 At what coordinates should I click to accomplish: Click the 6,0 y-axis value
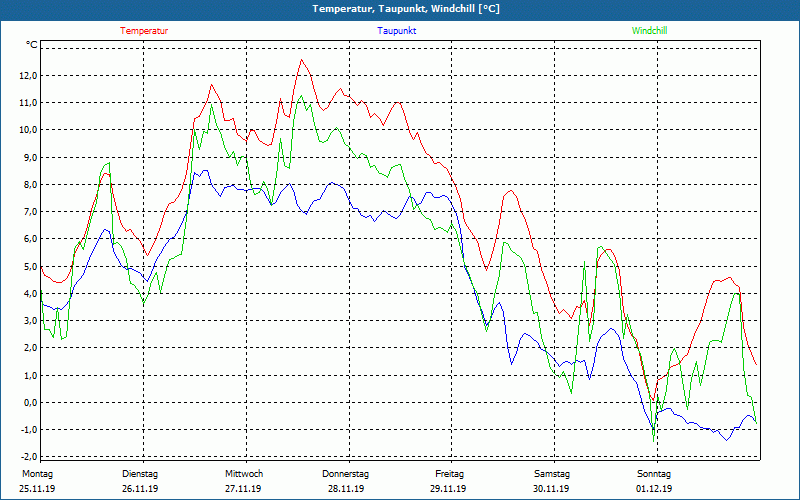tap(31, 239)
